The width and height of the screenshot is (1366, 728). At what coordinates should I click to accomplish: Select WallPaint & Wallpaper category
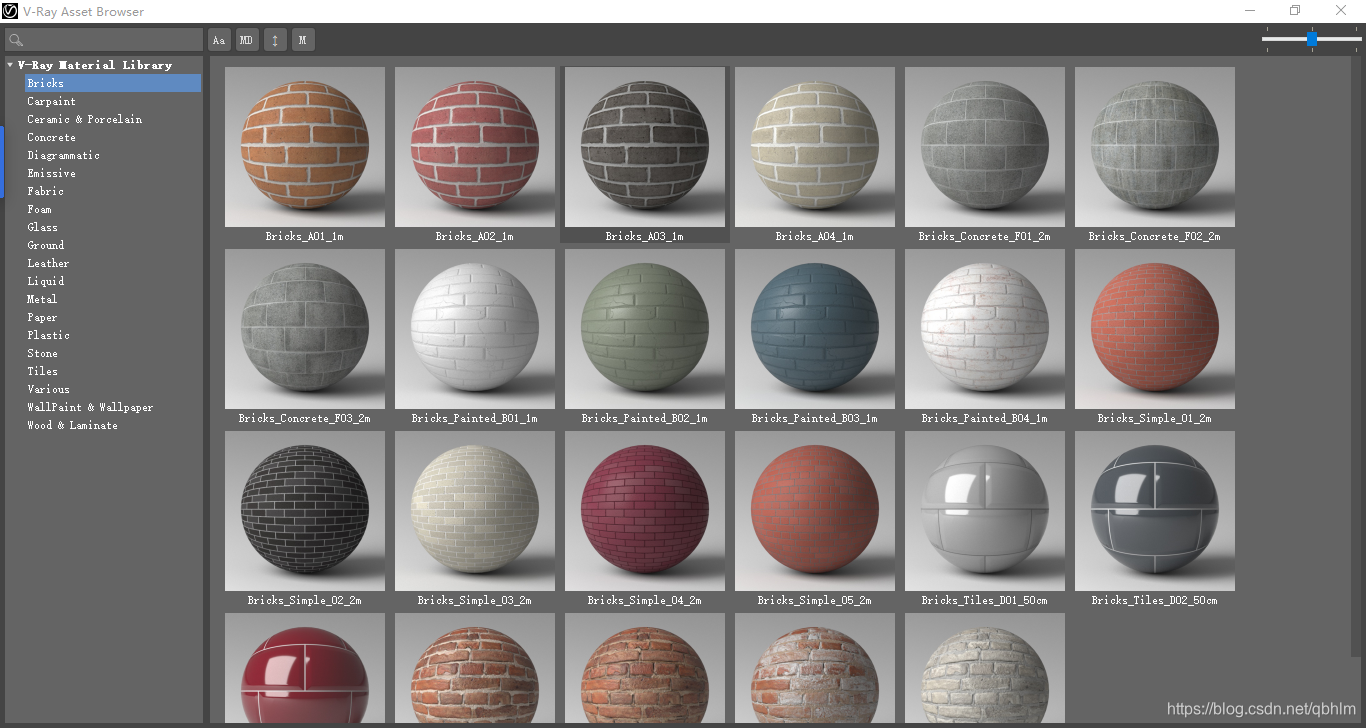click(90, 407)
